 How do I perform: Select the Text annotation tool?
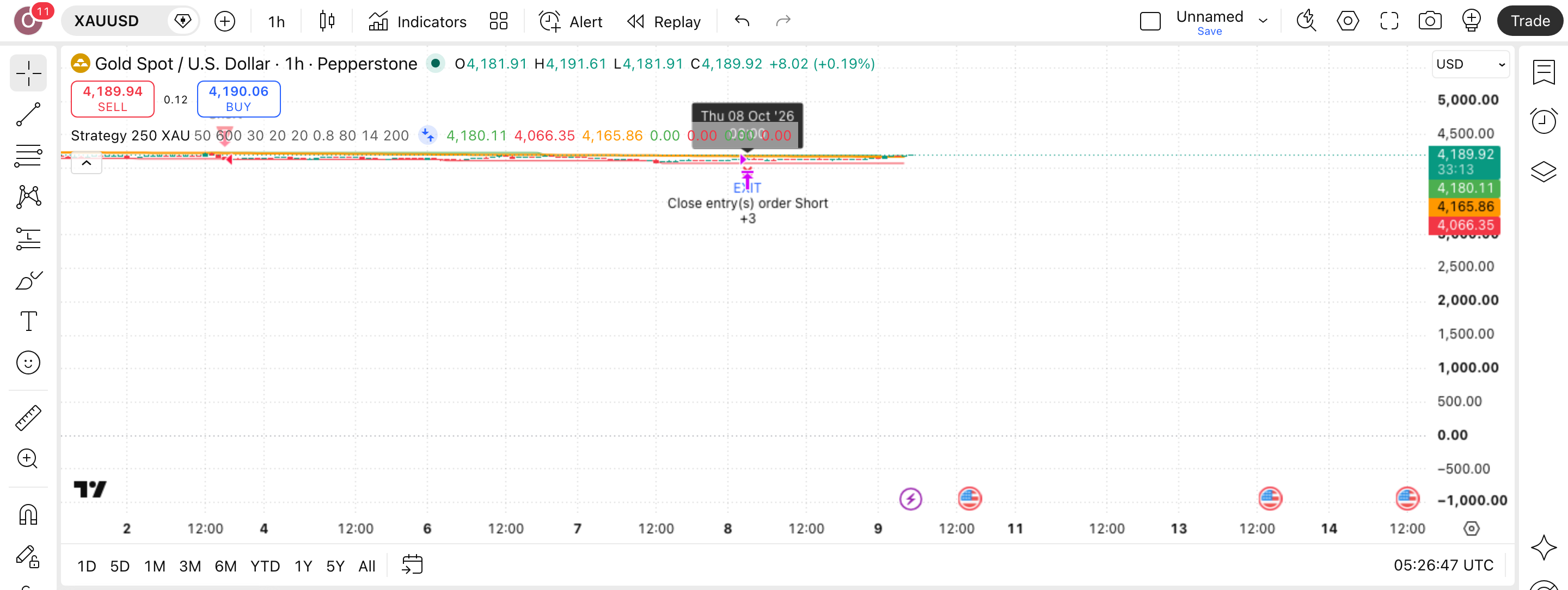(28, 321)
